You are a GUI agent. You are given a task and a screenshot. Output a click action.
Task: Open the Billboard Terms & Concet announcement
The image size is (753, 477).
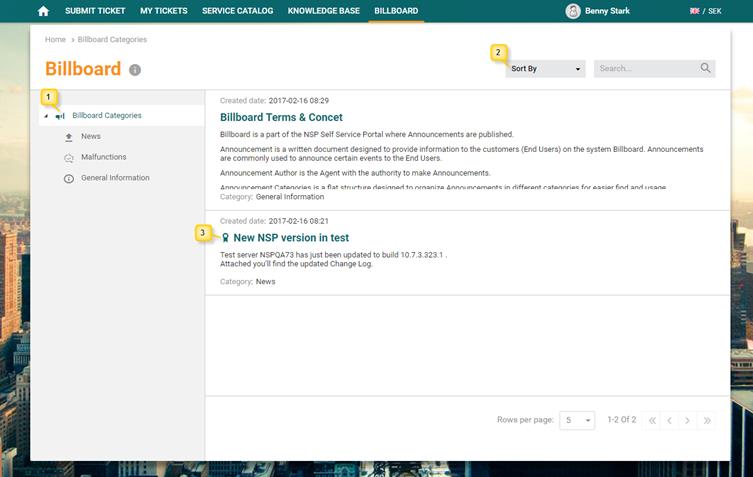pos(281,117)
